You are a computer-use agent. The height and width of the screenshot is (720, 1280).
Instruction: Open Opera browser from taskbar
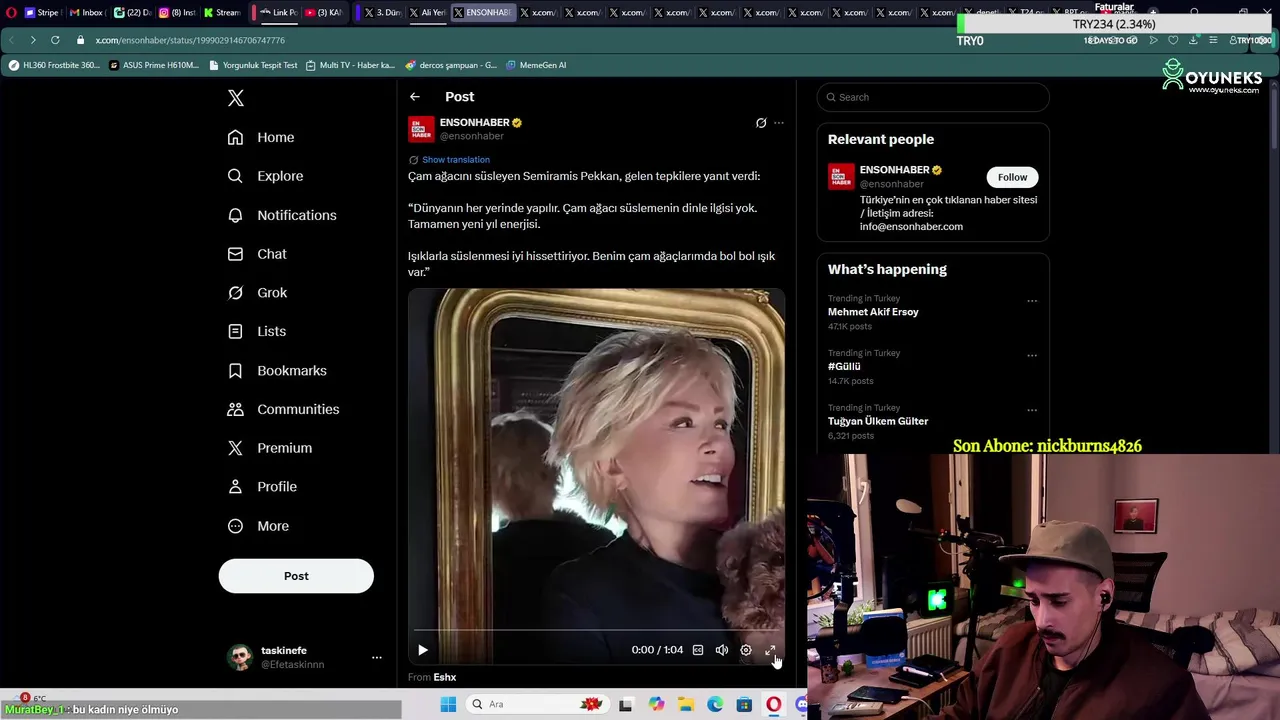(x=773, y=704)
